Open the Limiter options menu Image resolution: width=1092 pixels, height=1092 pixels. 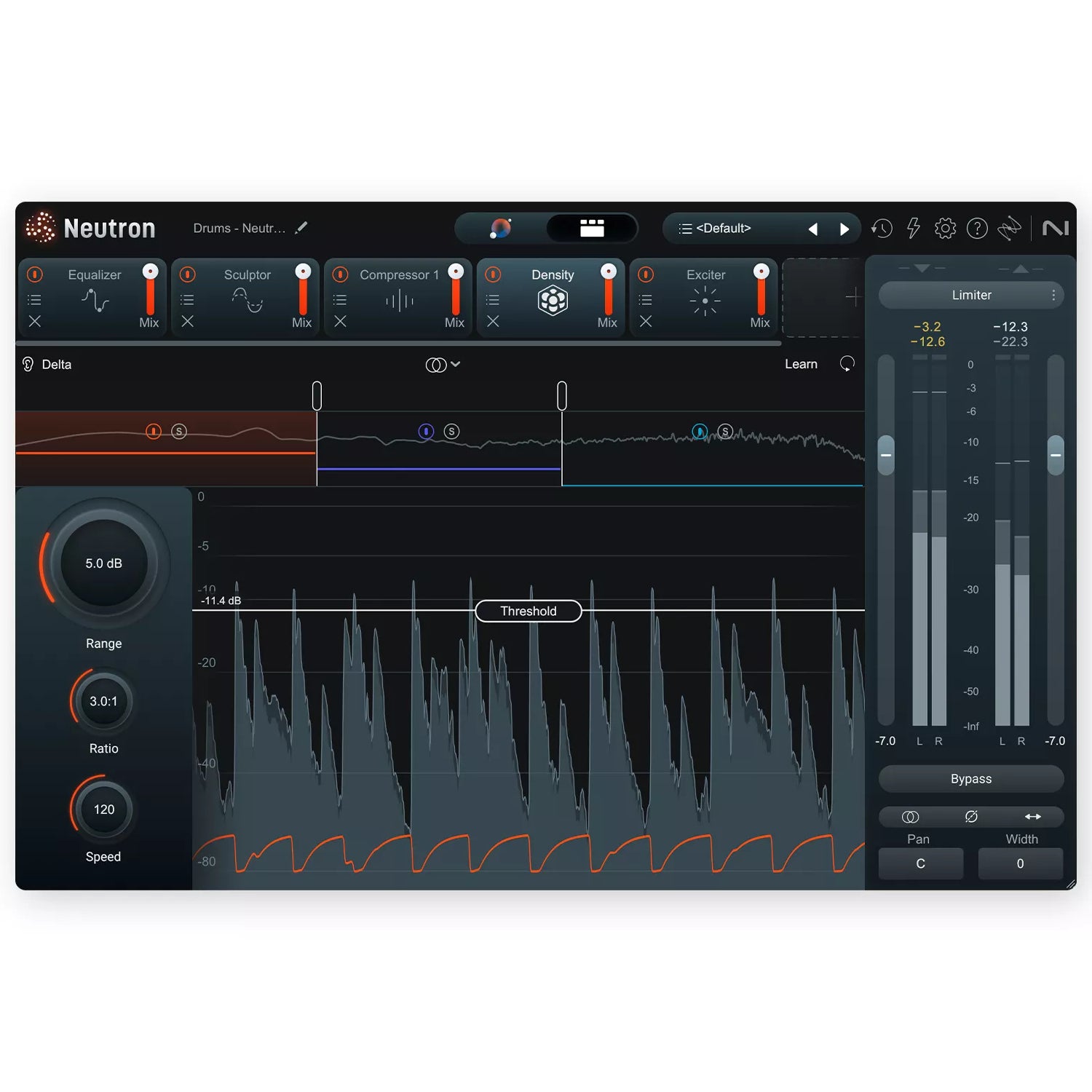[x=1053, y=295]
